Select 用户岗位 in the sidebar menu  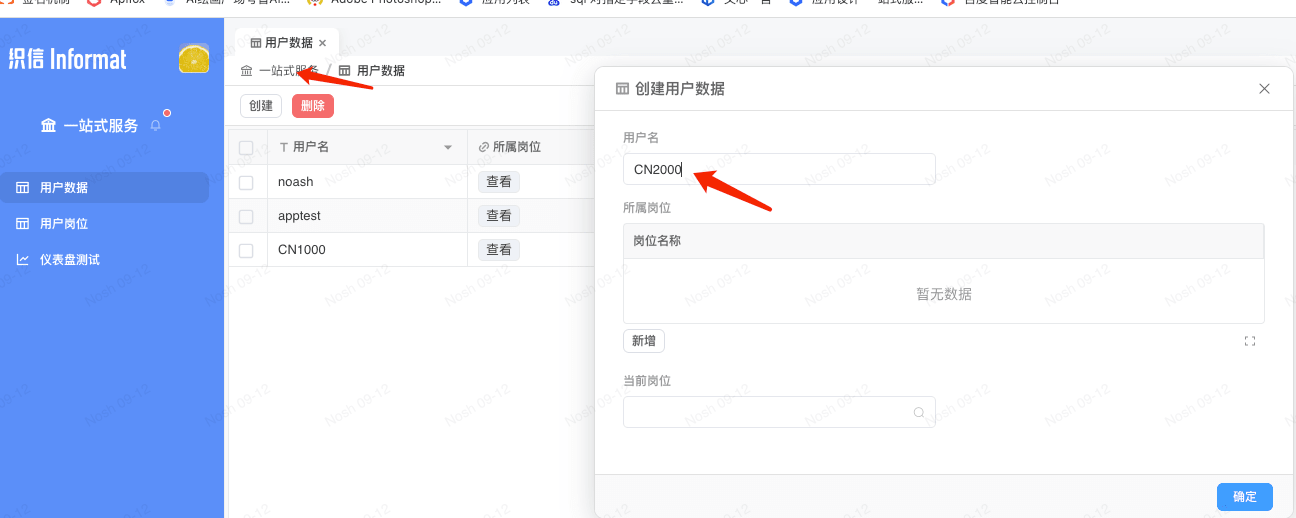(x=105, y=224)
